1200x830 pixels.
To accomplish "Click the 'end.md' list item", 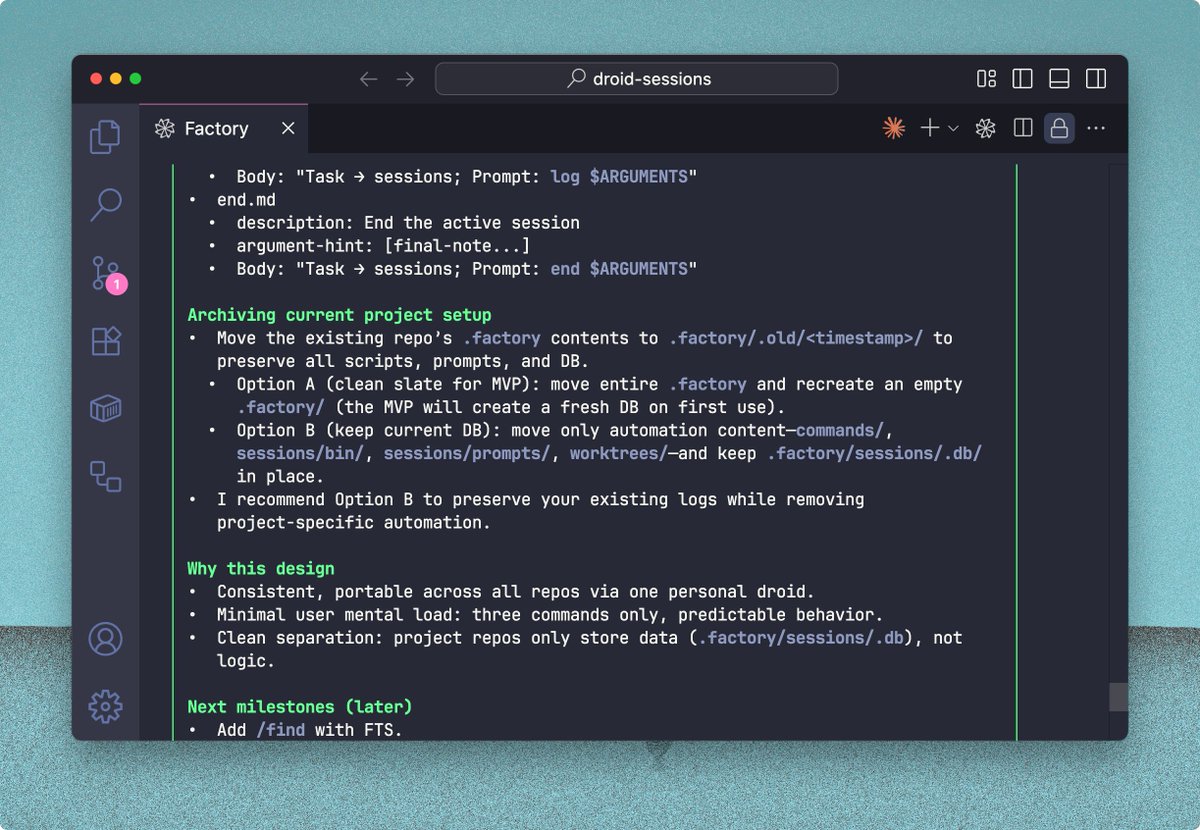I will (x=246, y=200).
